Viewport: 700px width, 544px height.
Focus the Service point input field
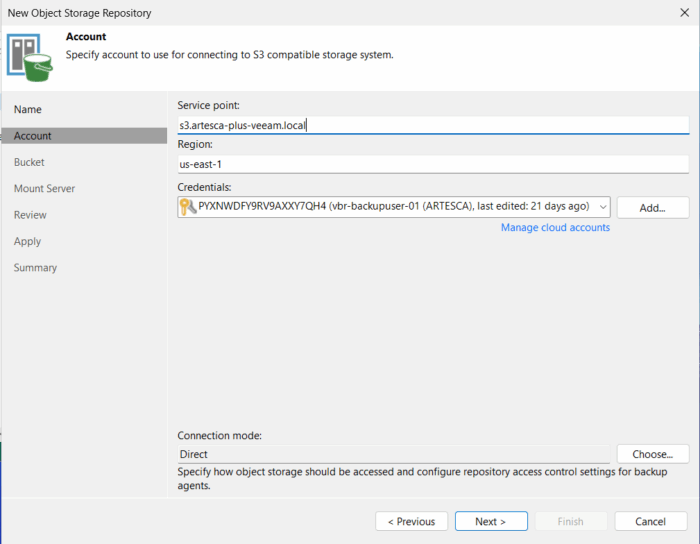(433, 125)
